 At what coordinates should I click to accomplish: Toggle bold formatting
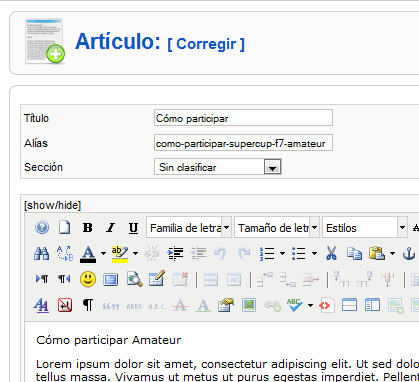pos(88,228)
